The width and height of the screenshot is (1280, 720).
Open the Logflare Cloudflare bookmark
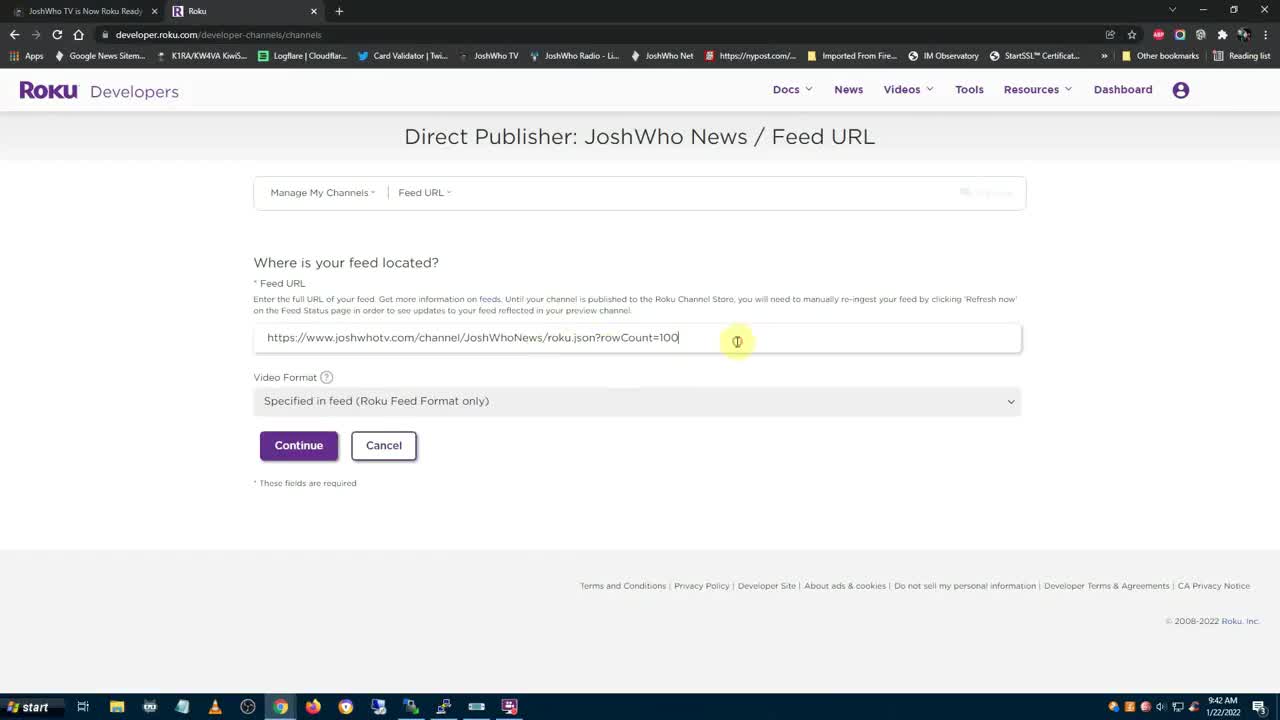pyautogui.click(x=303, y=56)
